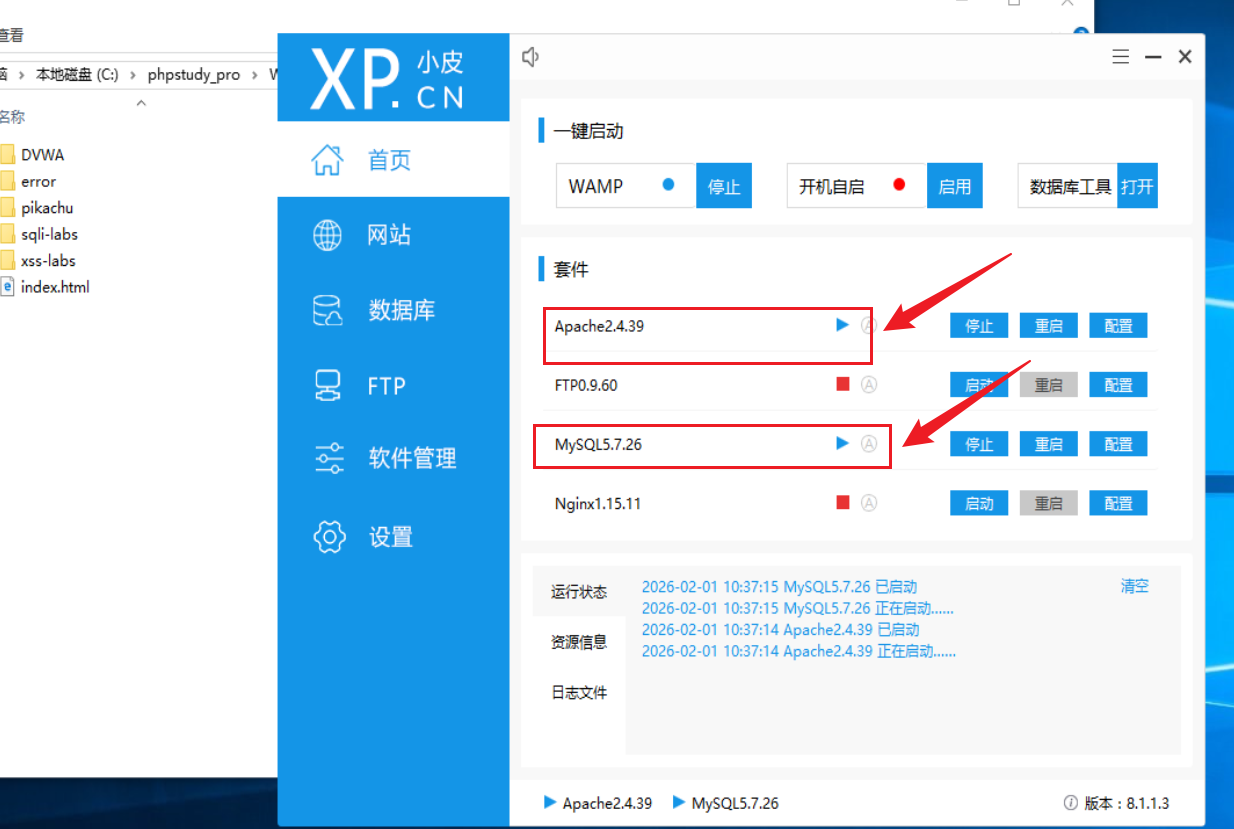
Task: Click the DVWA folder icon
Action: tap(6, 155)
